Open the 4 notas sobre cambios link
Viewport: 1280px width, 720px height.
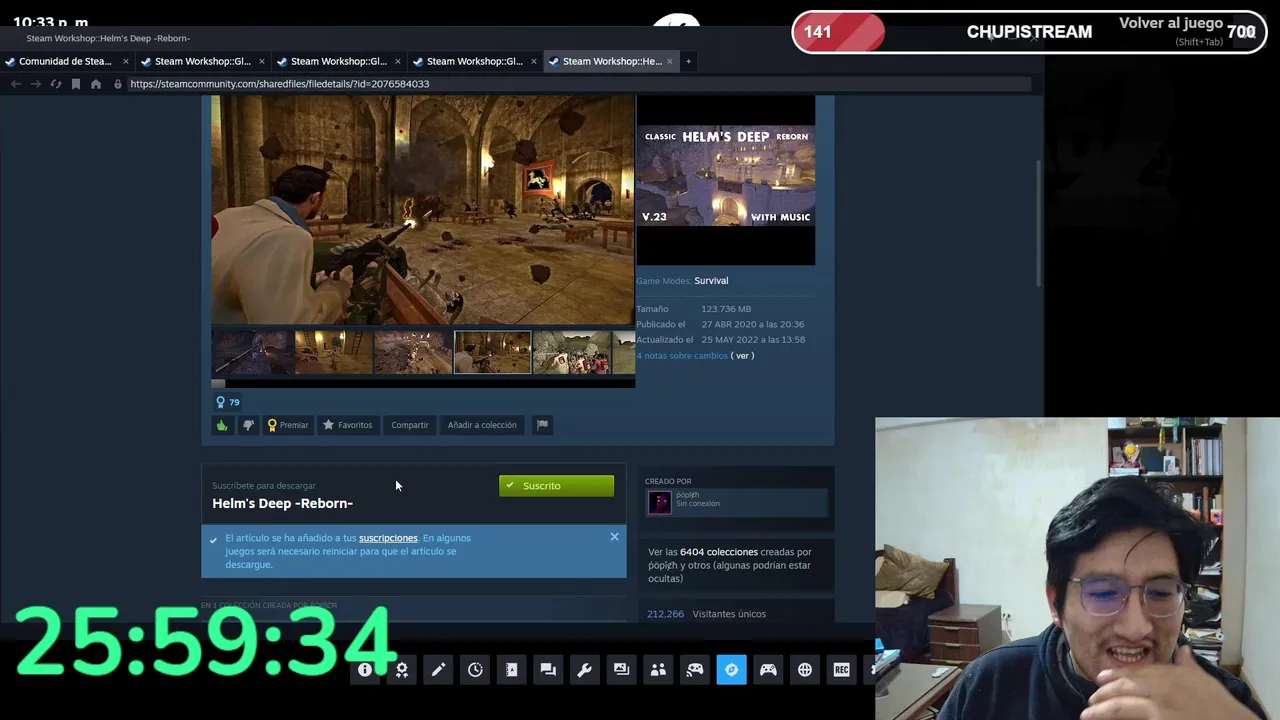pyautogui.click(x=682, y=356)
